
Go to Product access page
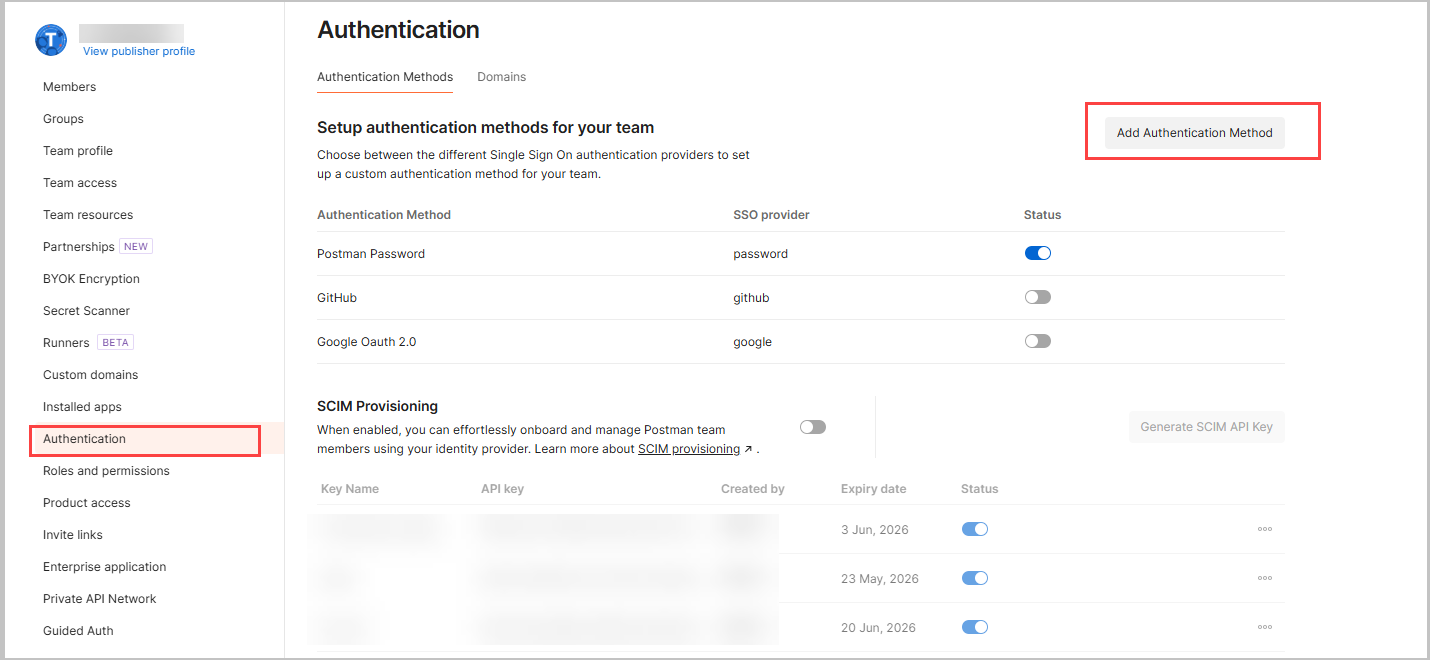pyautogui.click(x=87, y=503)
